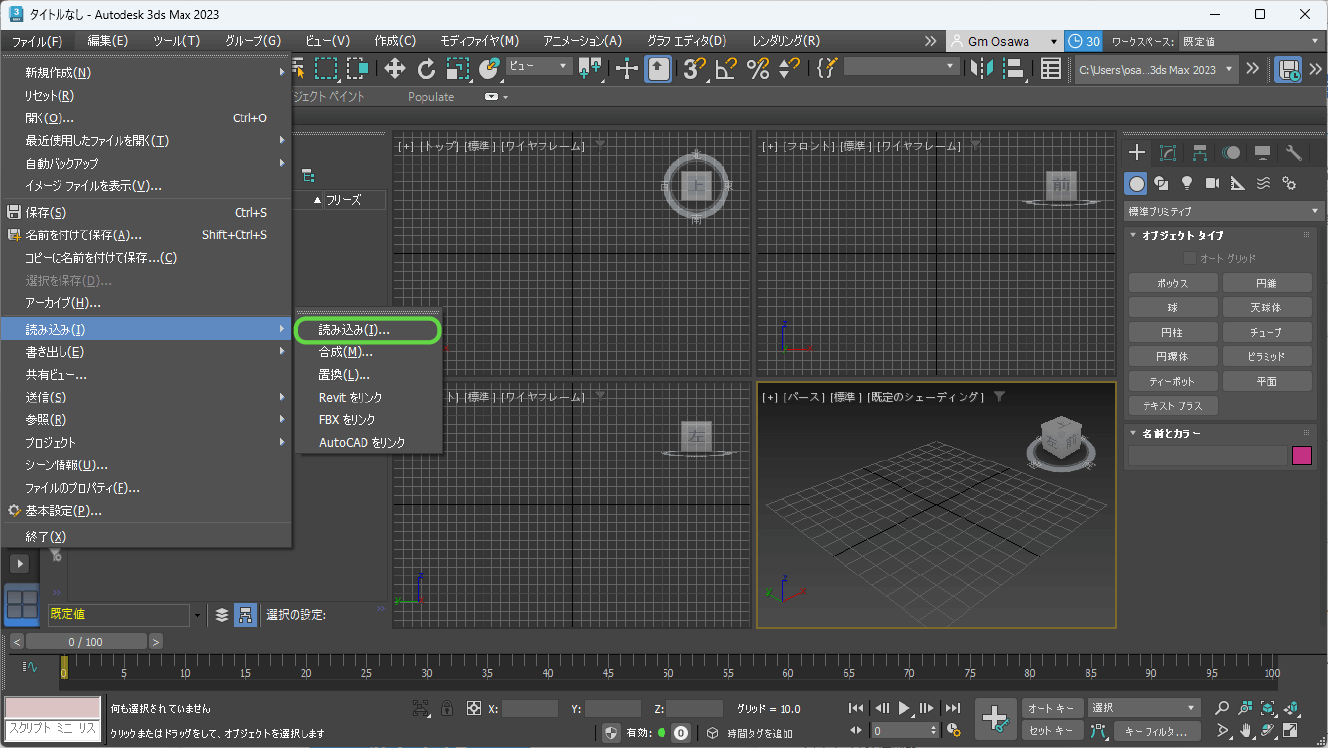Click the Mirror tool icon
This screenshot has height=748, width=1328.
pos(983,68)
